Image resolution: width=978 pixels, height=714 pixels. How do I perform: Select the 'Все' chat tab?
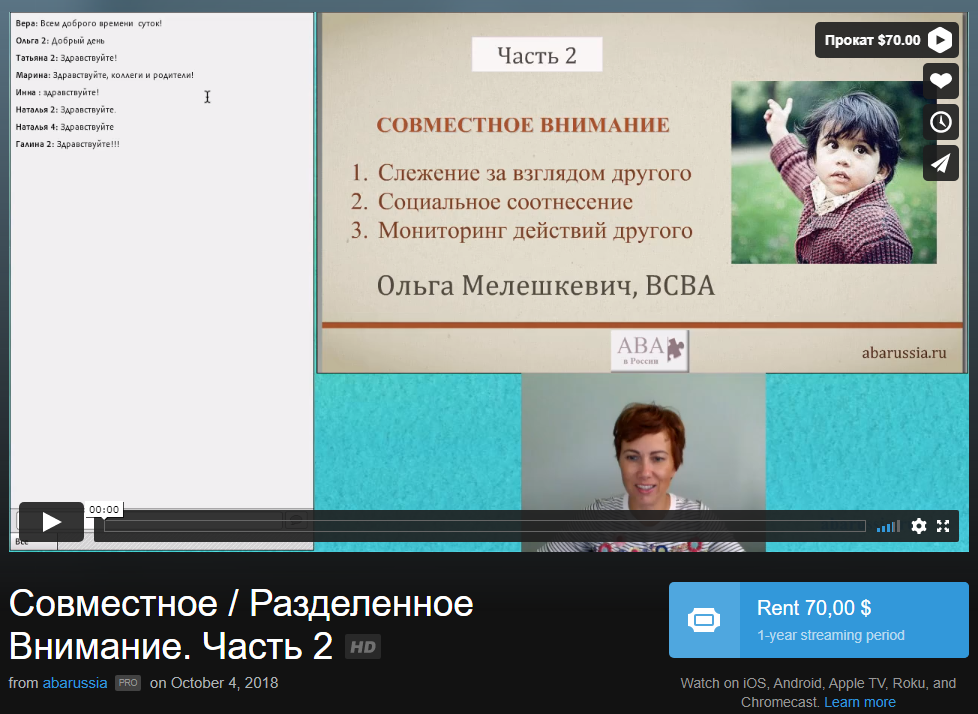pos(22,540)
